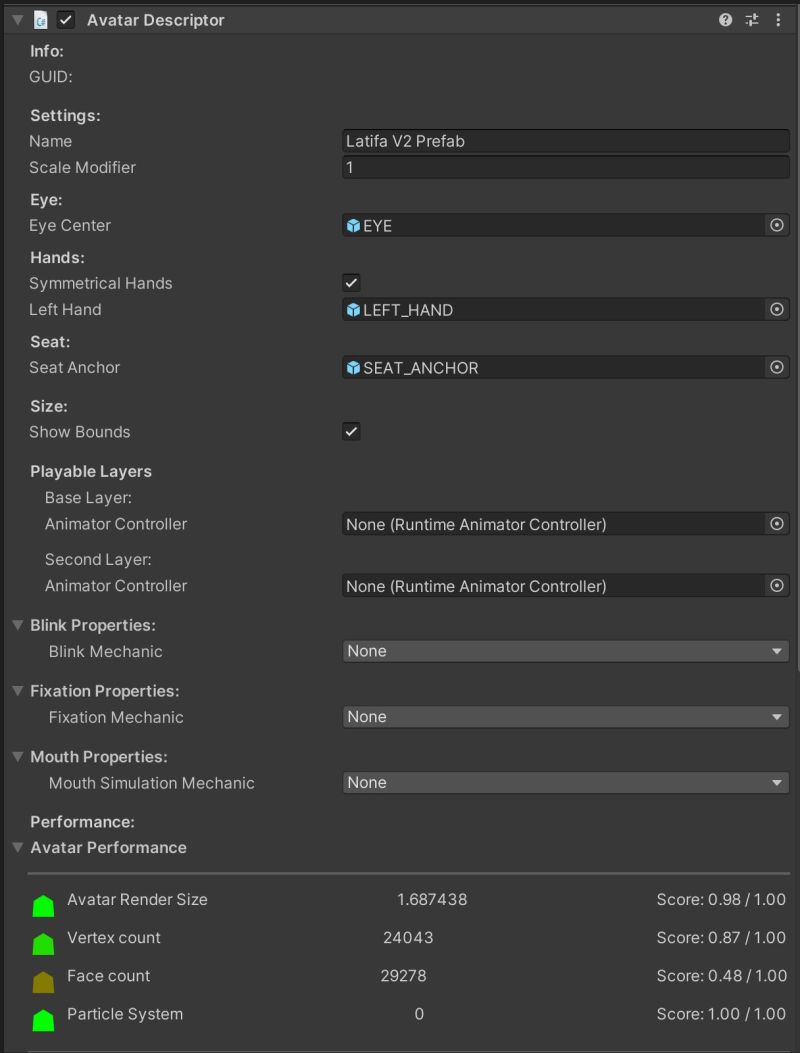The width and height of the screenshot is (800, 1053).
Task: Open the Avatar Descriptor help reference icon
Action: tap(726, 20)
